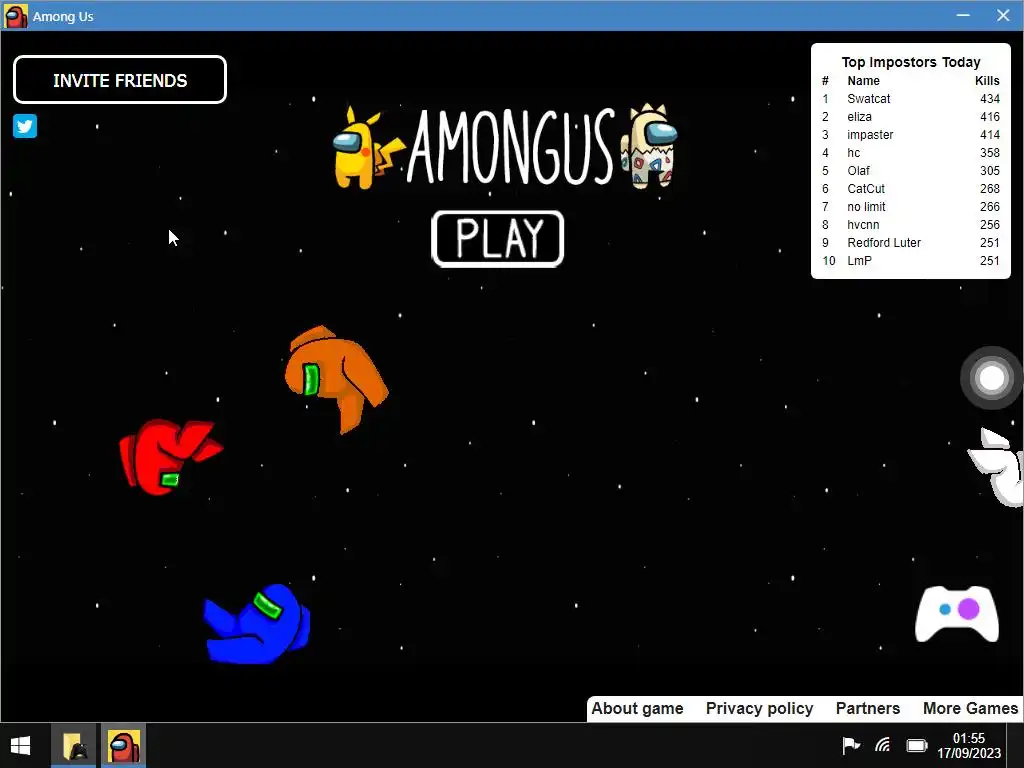Click the Name column header

pos(863,80)
